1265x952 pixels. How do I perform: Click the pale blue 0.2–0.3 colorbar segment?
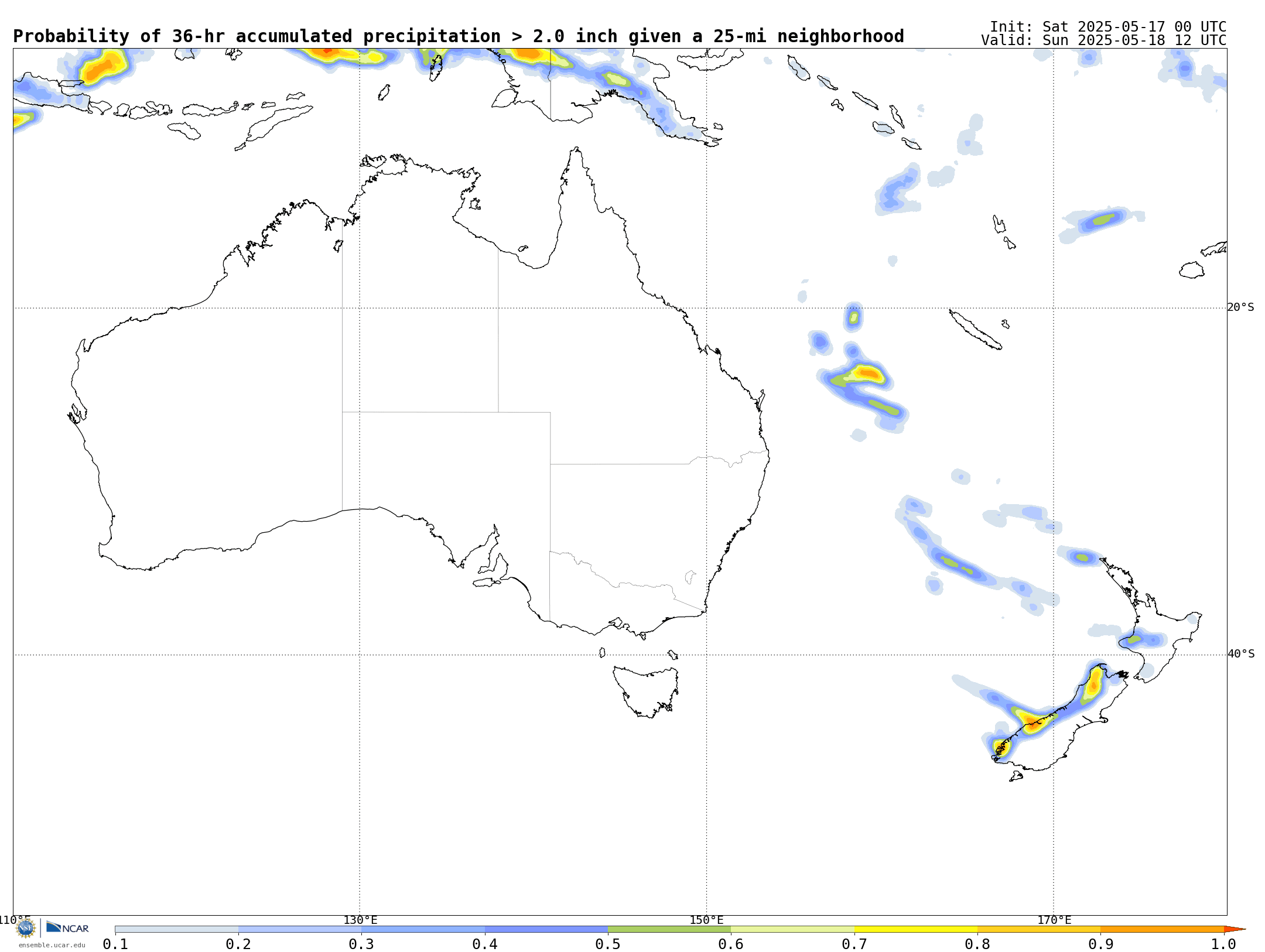pos(300,929)
